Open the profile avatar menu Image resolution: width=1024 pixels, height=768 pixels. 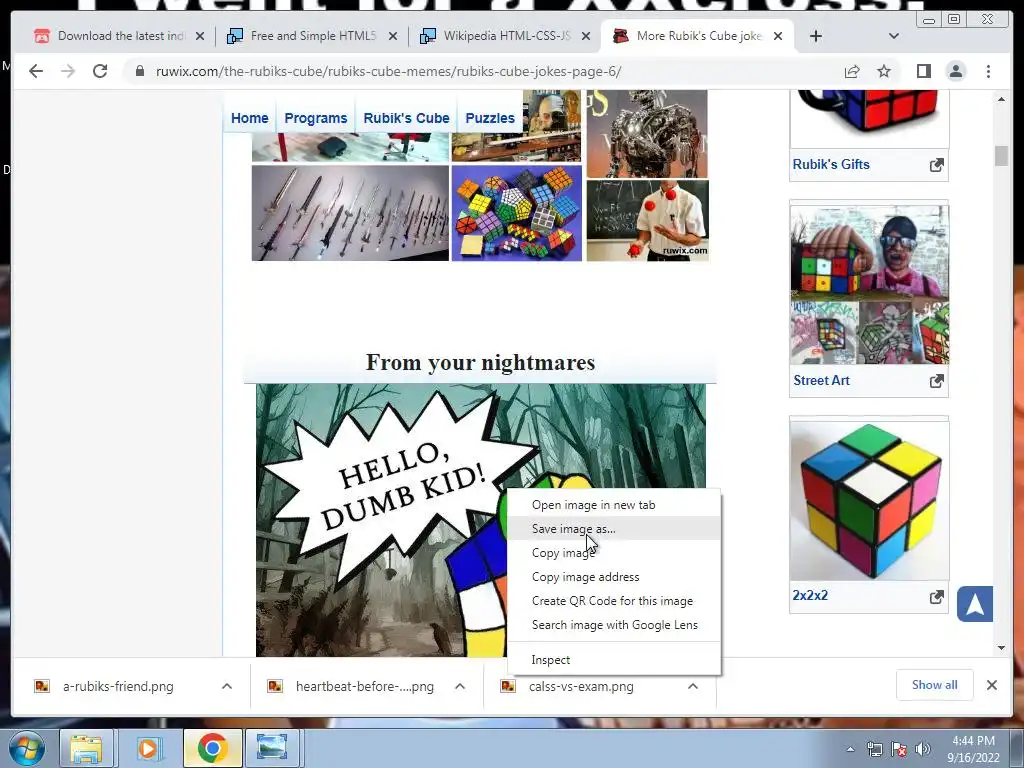coord(956,71)
